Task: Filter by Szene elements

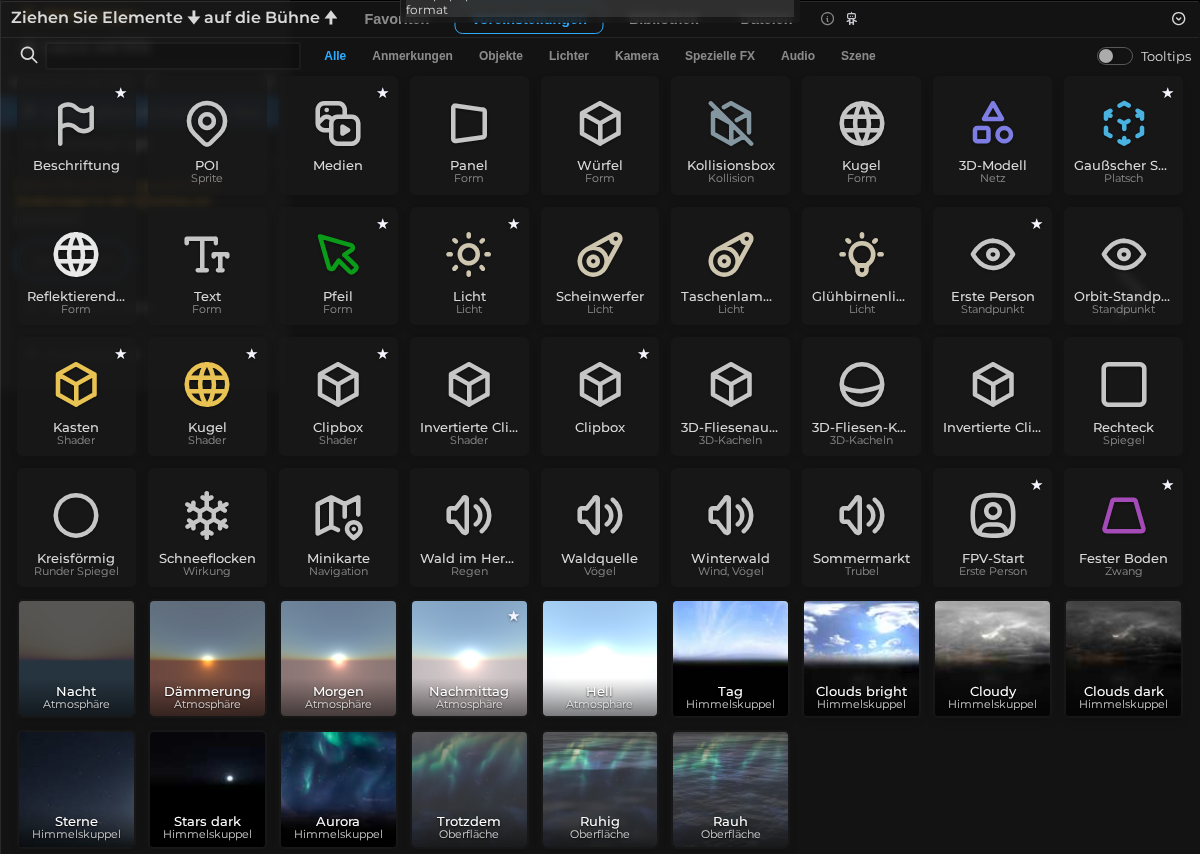Action: tap(858, 56)
